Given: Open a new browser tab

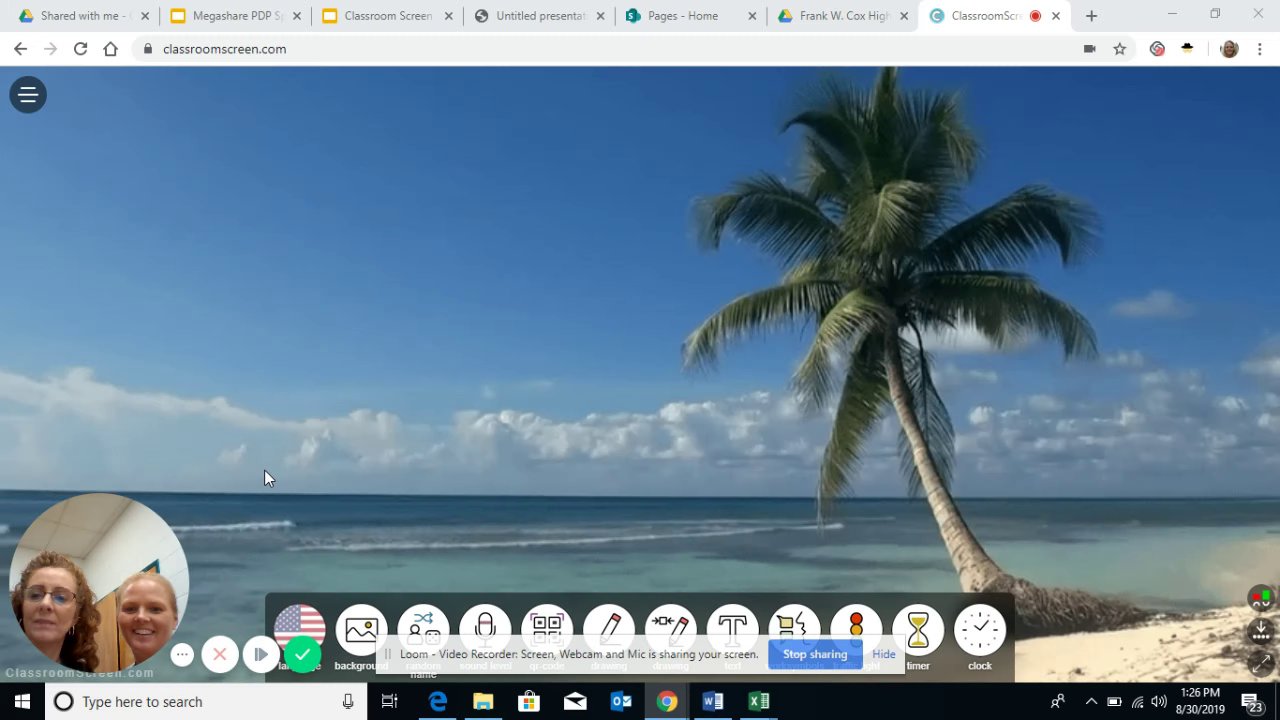Looking at the screenshot, I should 1091,16.
